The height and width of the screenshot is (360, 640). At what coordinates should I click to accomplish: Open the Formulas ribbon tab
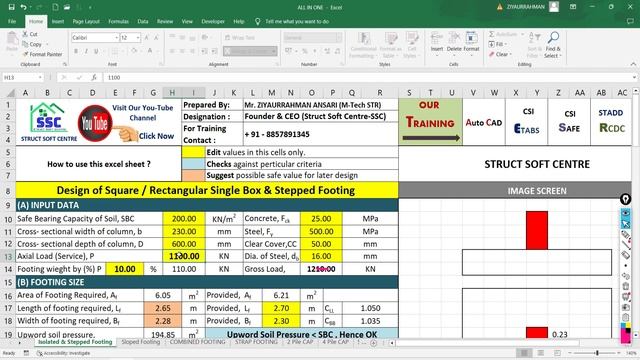118,21
